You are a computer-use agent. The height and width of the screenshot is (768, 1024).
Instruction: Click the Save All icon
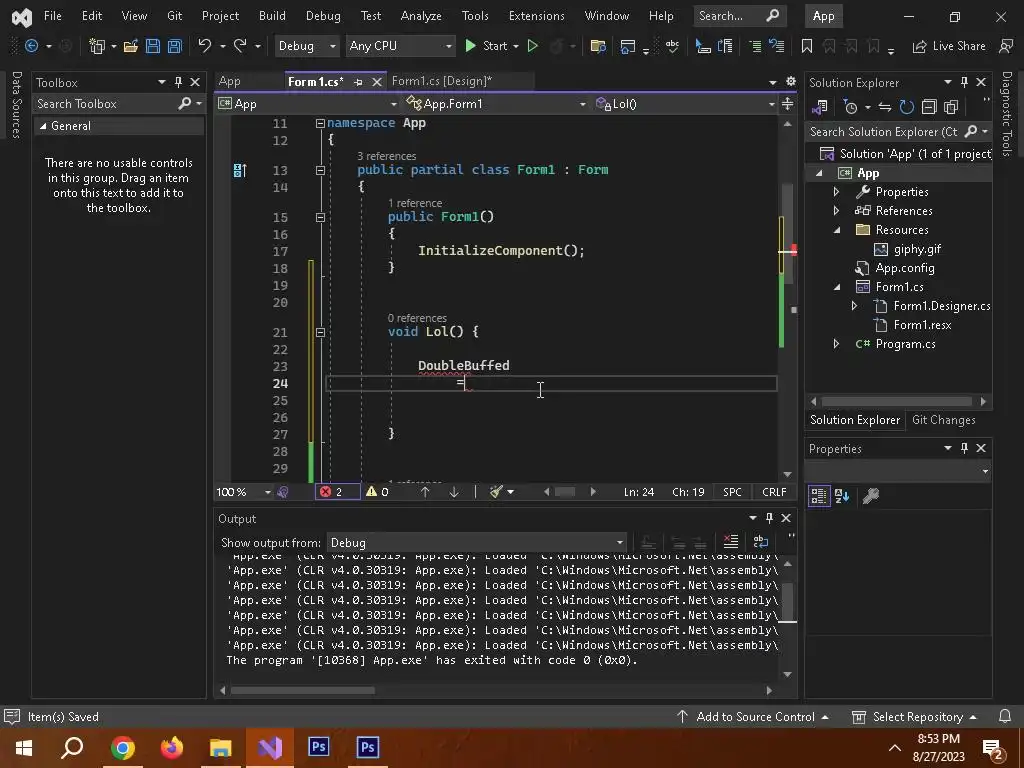click(x=175, y=46)
